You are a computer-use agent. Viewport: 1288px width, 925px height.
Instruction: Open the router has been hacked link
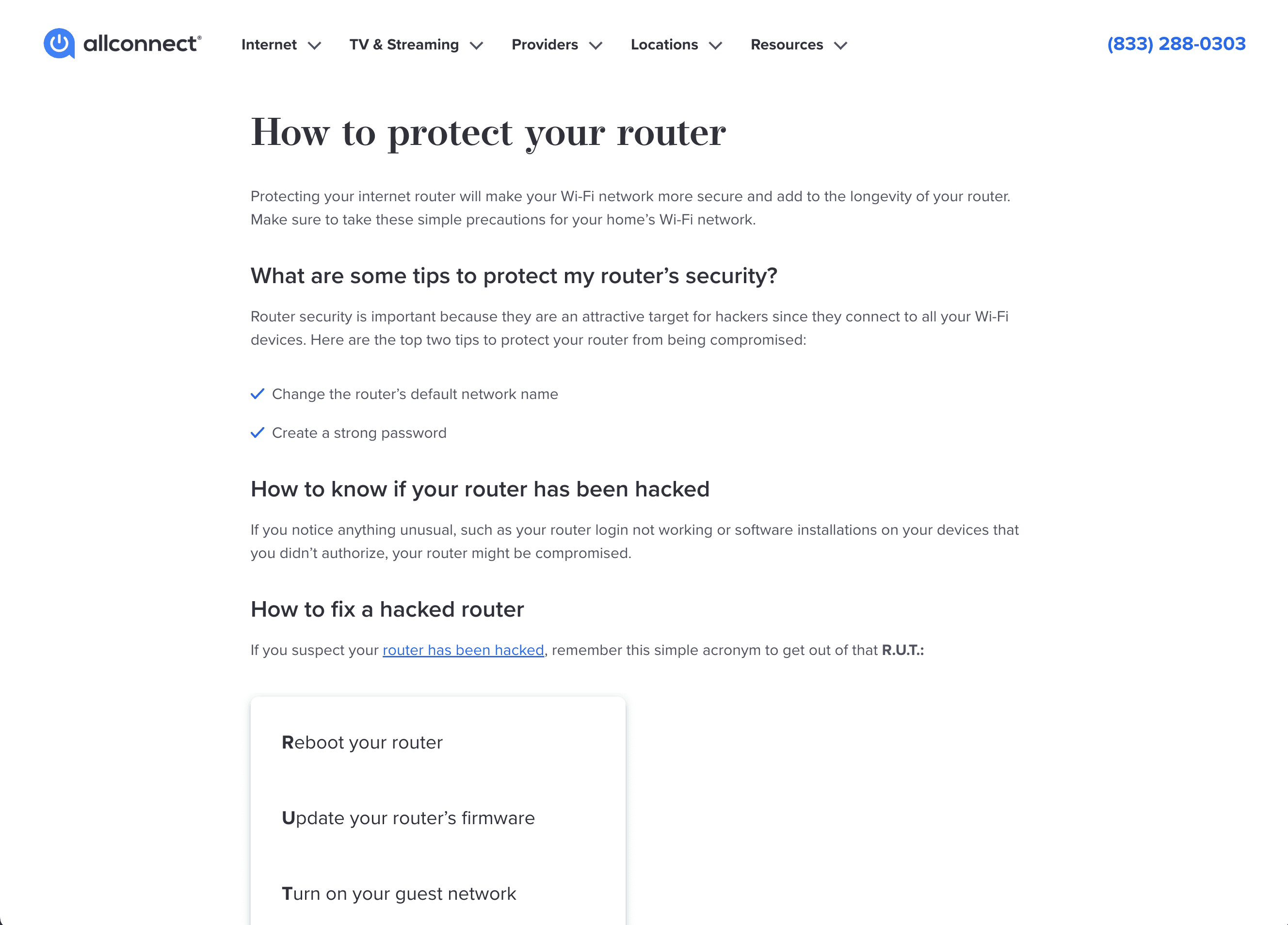point(463,650)
